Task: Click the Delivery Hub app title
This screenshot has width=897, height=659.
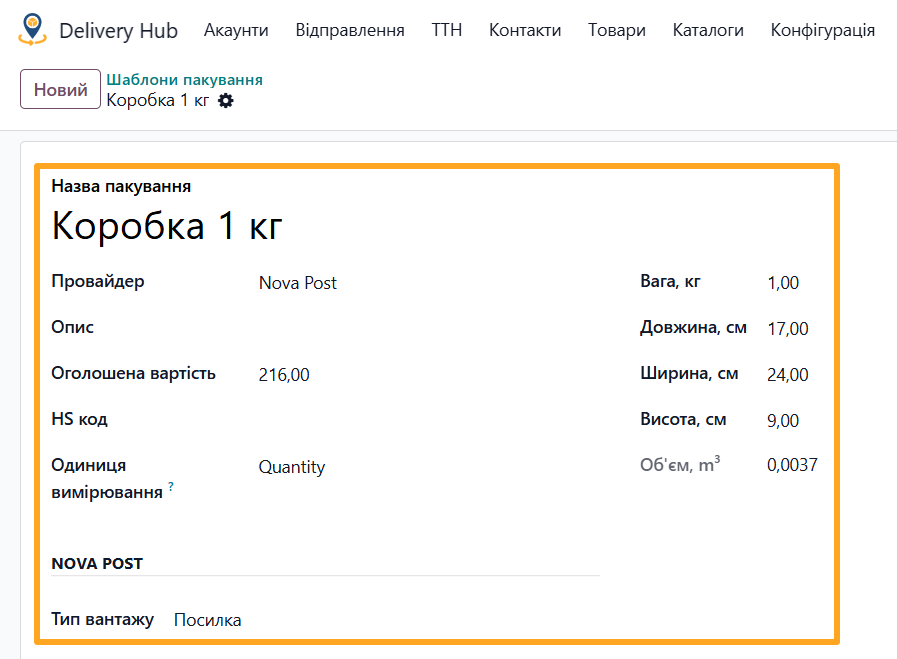Action: click(x=118, y=30)
